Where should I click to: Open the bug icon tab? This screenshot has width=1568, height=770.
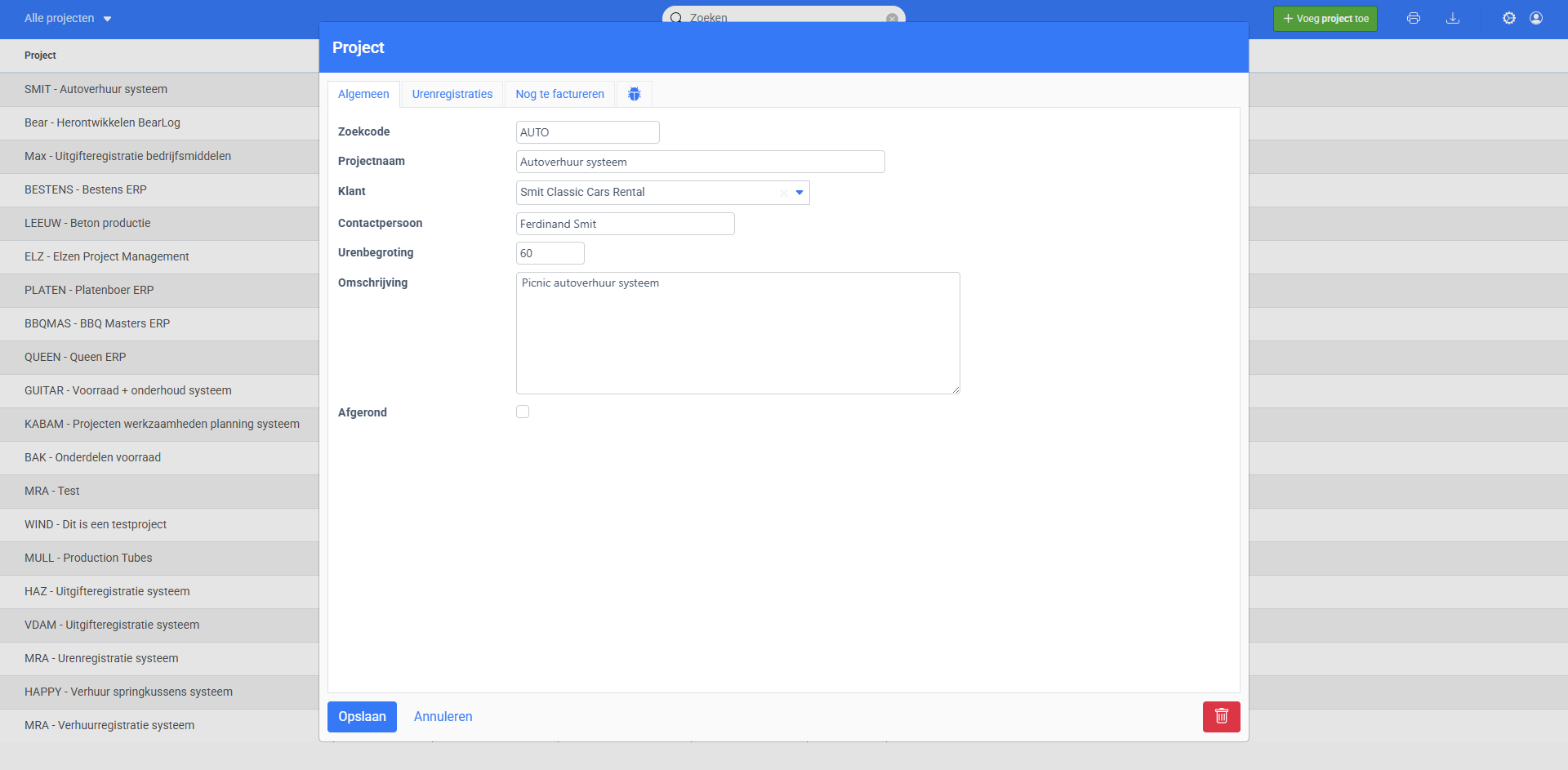(634, 94)
